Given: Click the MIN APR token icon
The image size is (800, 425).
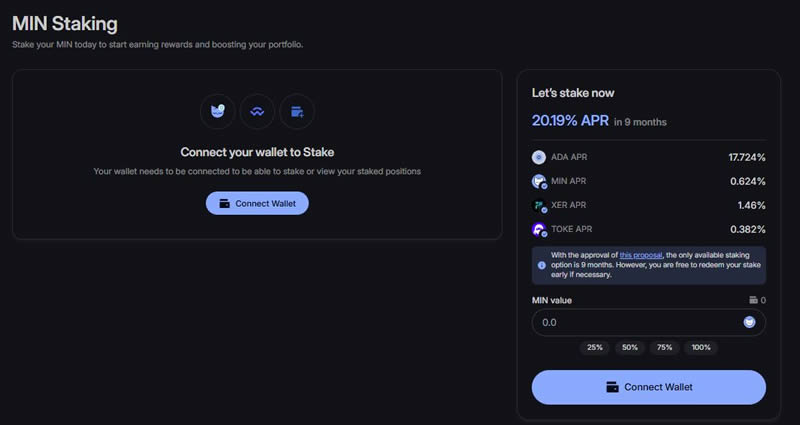Looking at the screenshot, I should [539, 181].
